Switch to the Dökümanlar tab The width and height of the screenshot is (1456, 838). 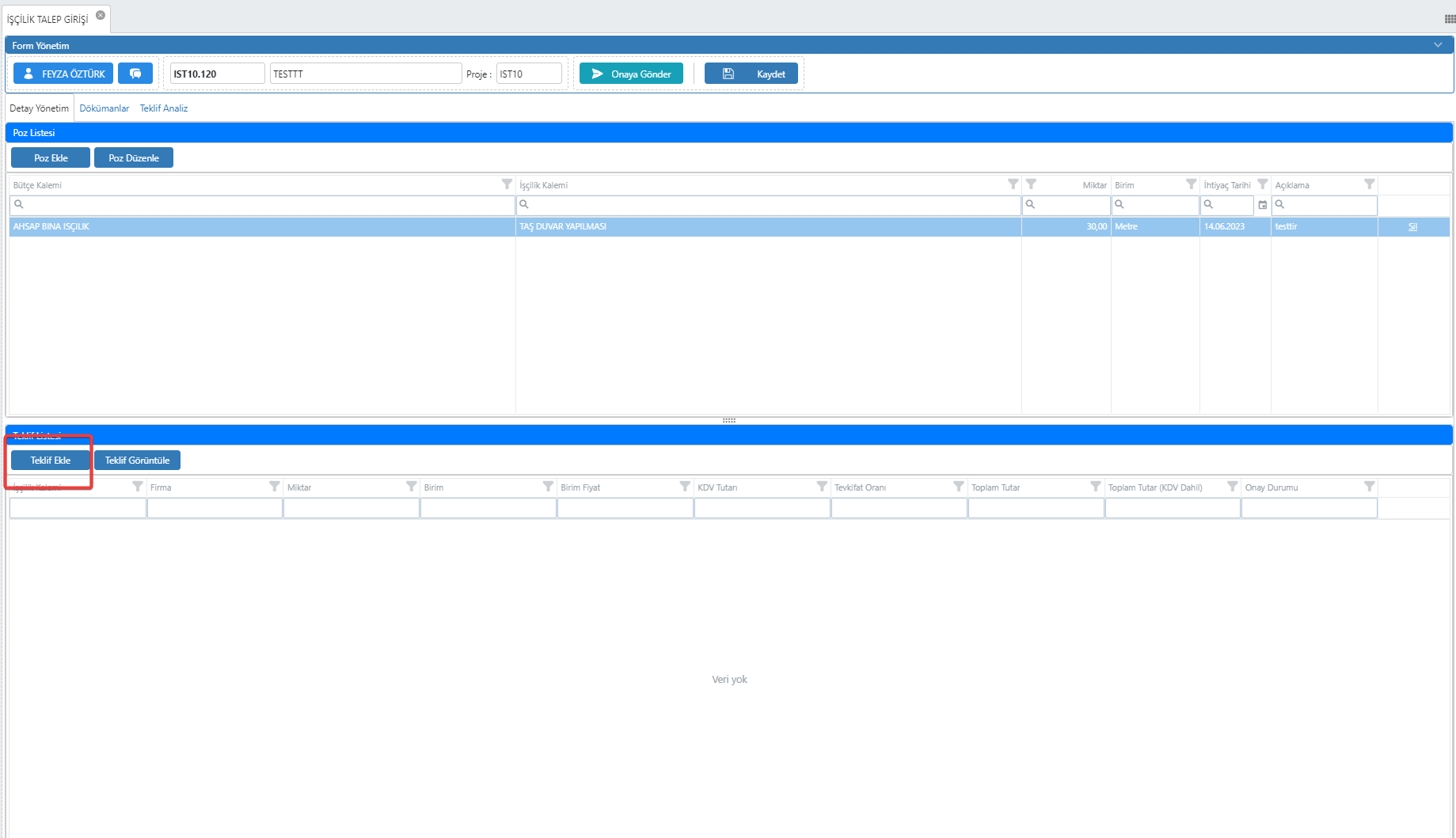tap(104, 108)
